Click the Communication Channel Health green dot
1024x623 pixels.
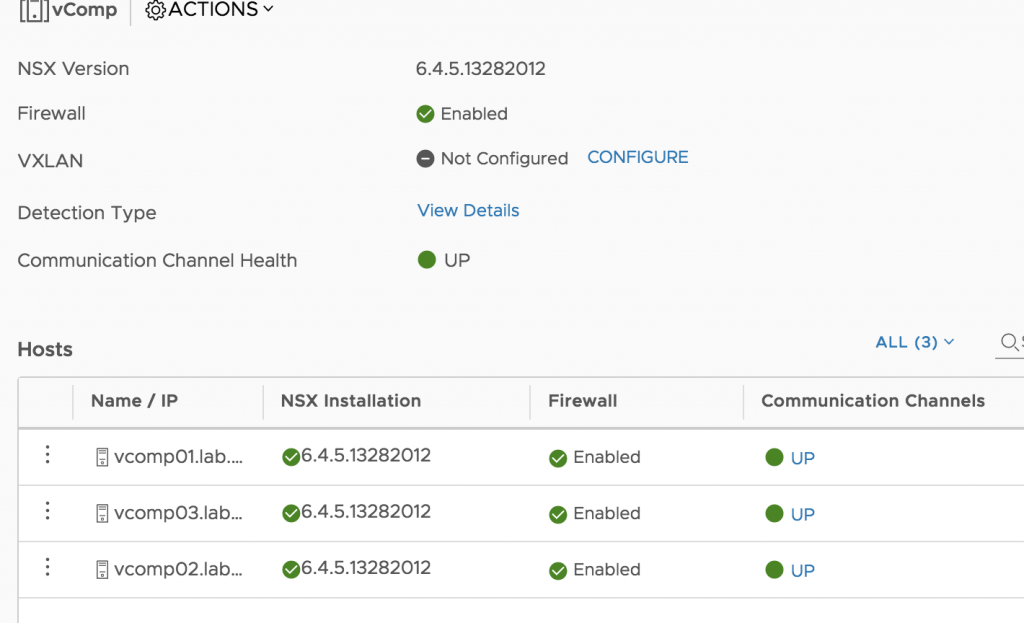pos(426,259)
